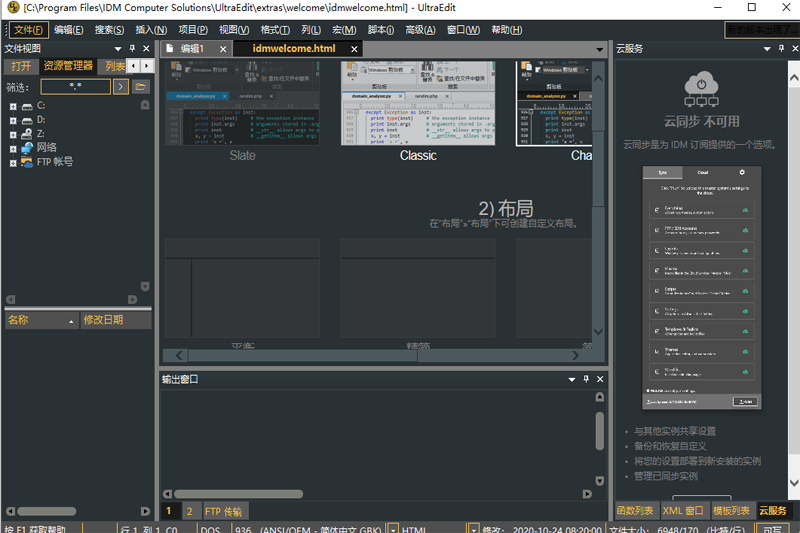This screenshot has height=533, width=800.
Task: Click the 修改日期 column header
Action: 103,320
